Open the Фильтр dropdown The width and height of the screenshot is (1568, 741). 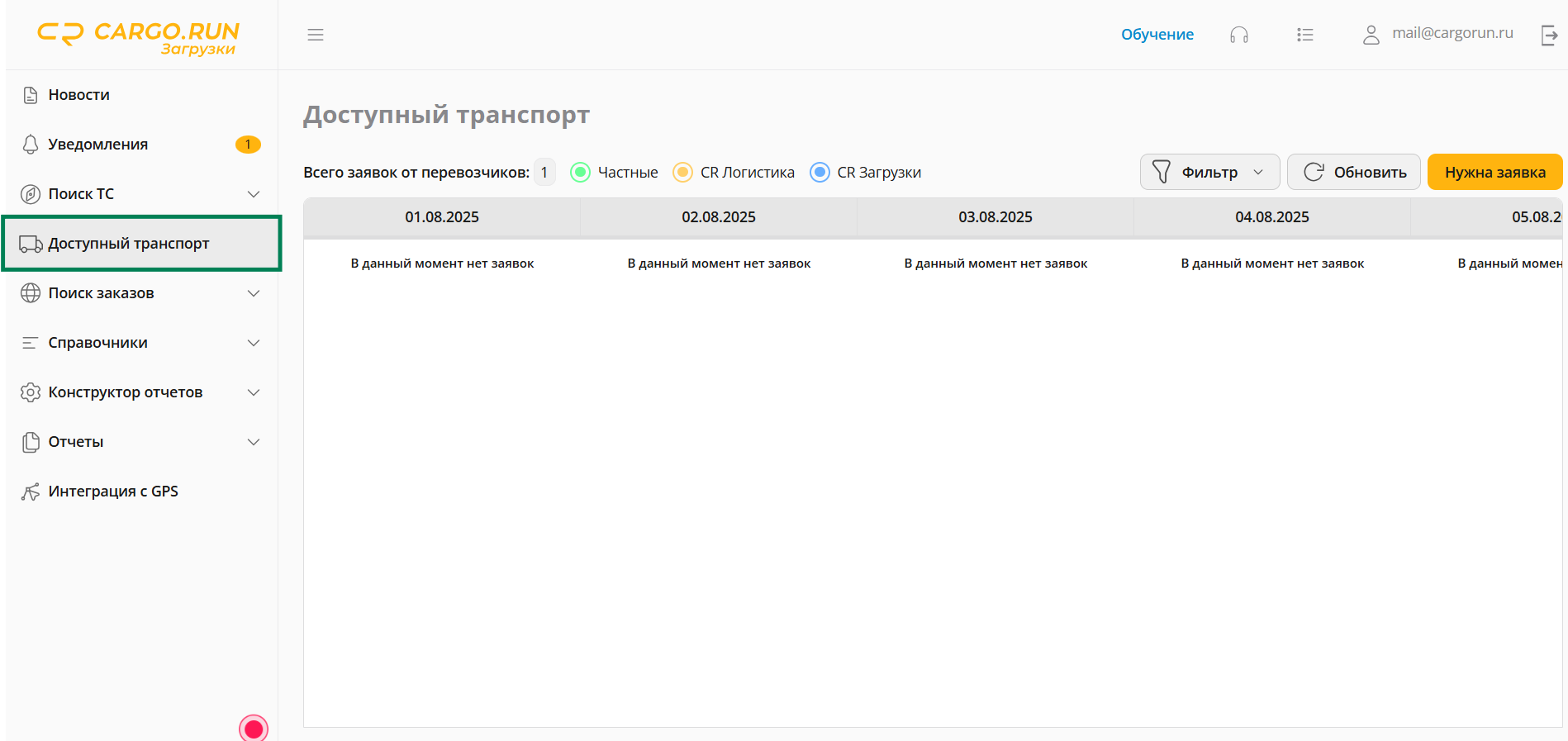coord(1209,172)
